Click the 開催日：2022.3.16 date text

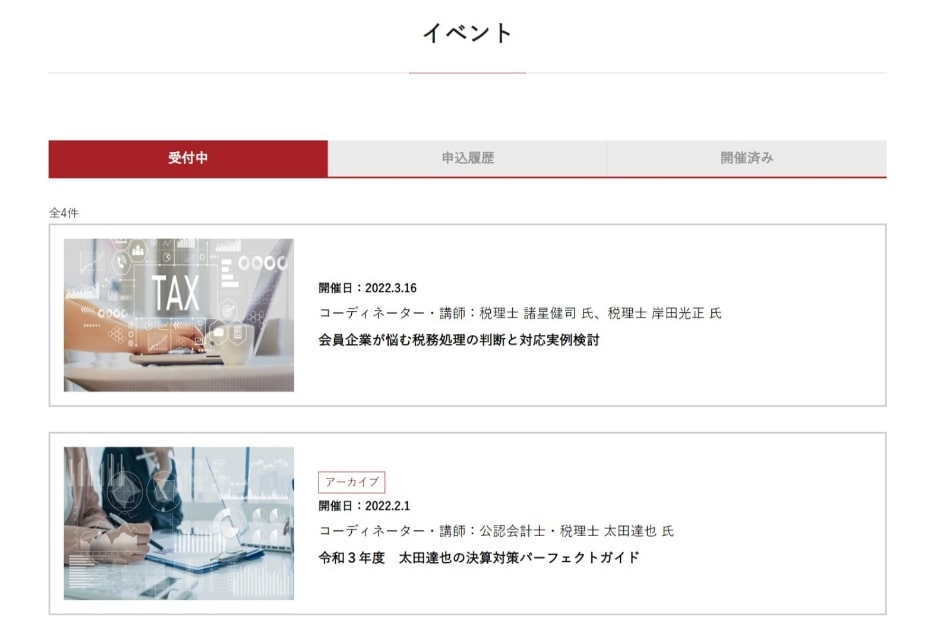coord(367,288)
